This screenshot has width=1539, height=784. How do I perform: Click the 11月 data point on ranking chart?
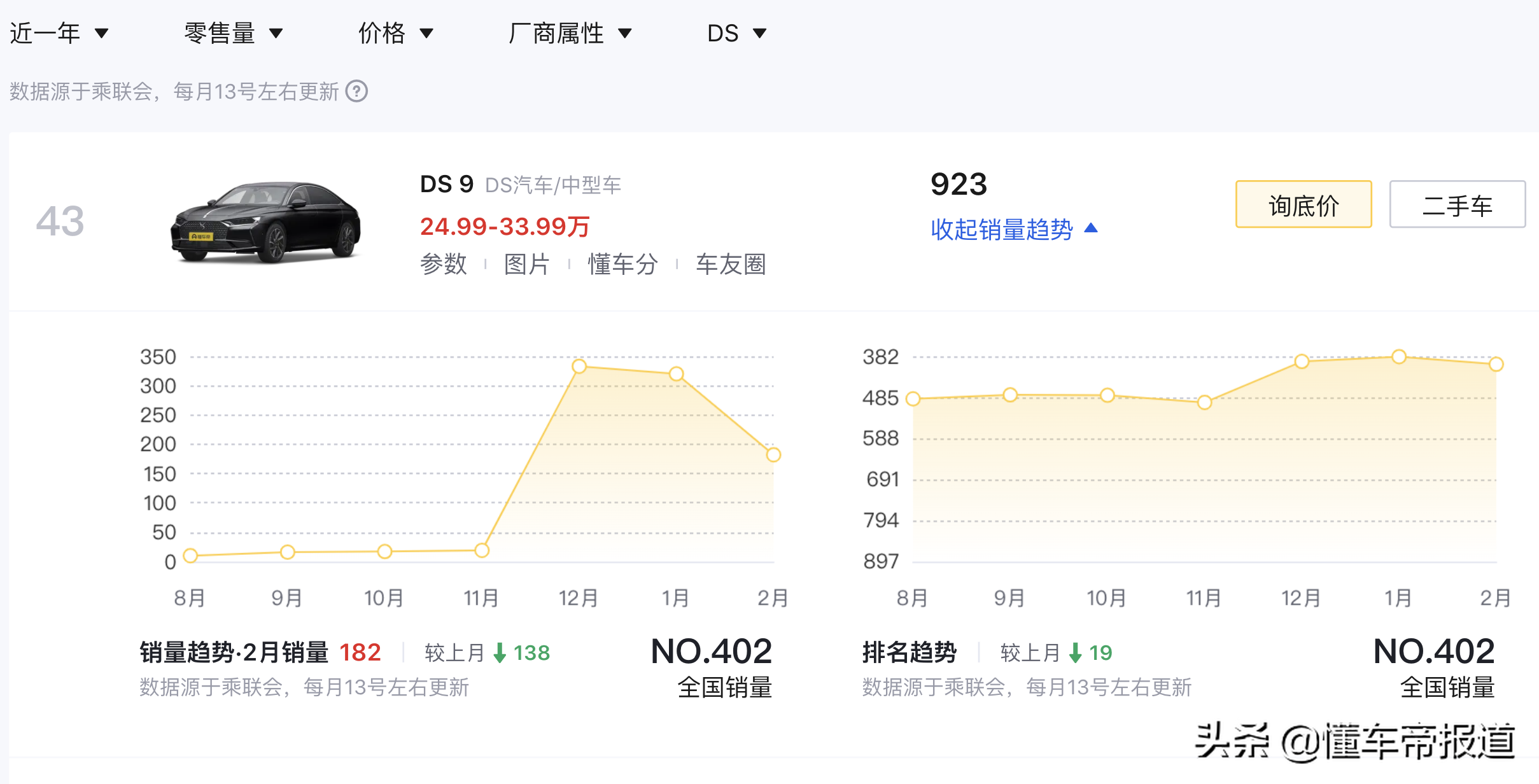[1204, 402]
